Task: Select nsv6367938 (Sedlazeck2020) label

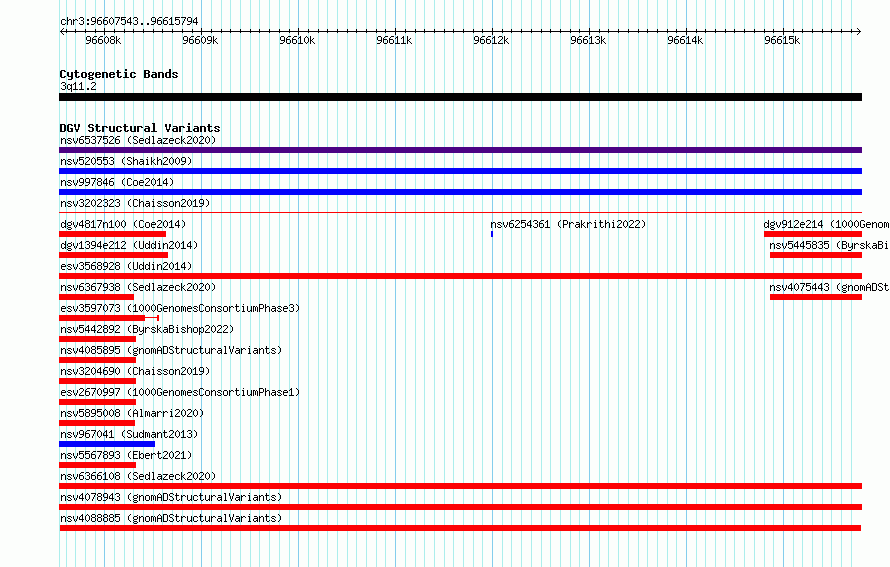Action: coord(138,287)
